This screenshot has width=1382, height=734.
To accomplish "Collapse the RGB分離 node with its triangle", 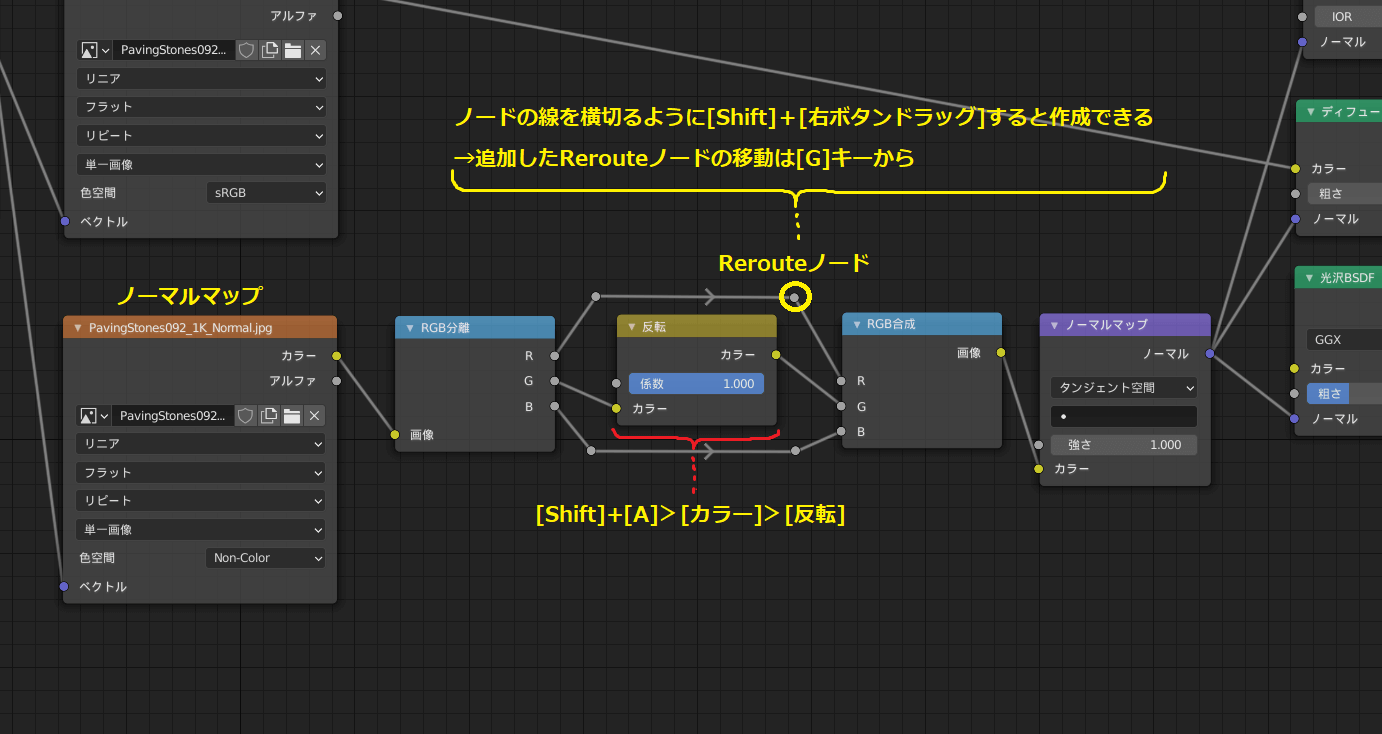I will (409, 327).
